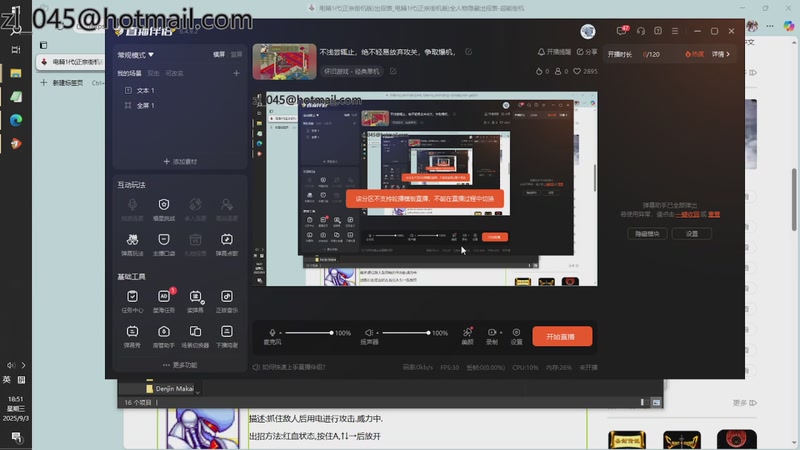Image resolution: width=800 pixels, height=450 pixels.
Task: Edit the stream title pencil icon
Action: (x=468, y=52)
